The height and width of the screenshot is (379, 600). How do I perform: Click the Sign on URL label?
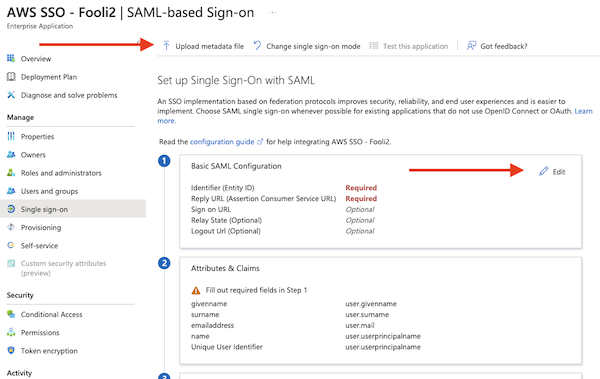tap(211, 209)
